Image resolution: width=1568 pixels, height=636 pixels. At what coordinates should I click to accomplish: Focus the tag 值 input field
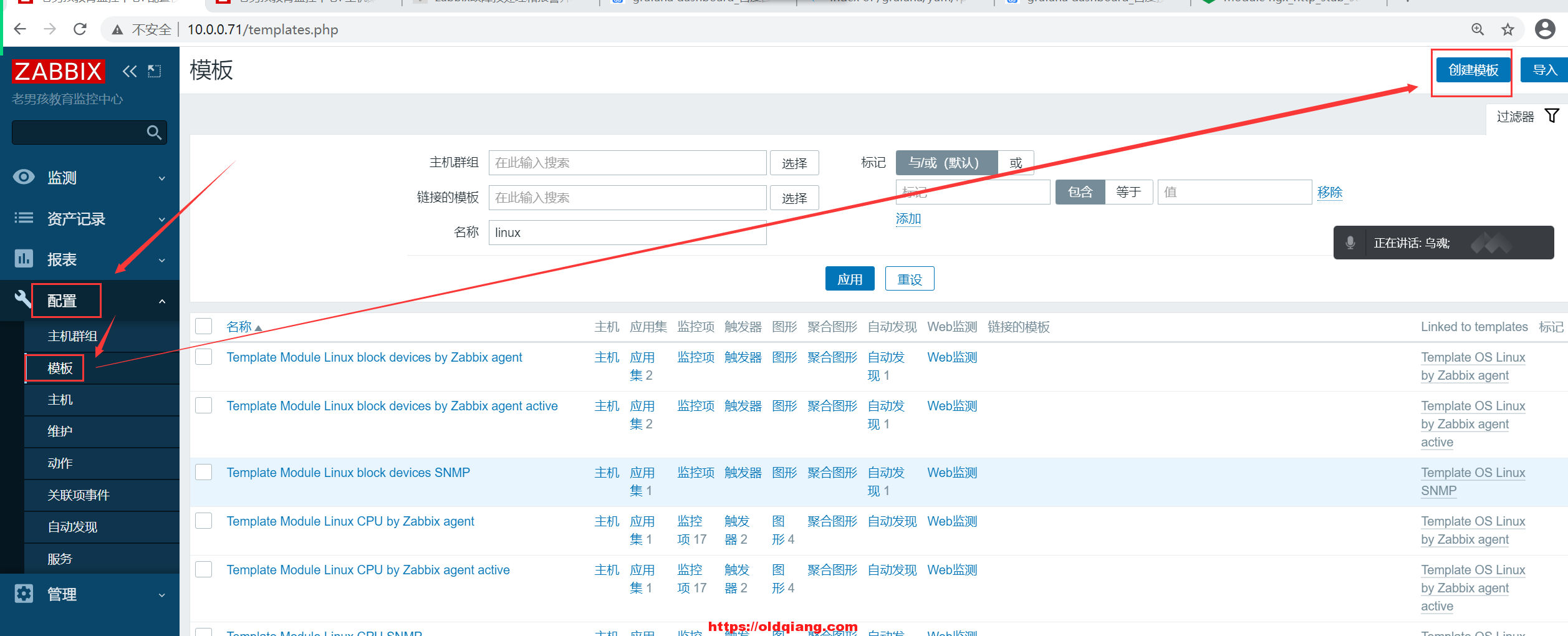(x=1234, y=192)
